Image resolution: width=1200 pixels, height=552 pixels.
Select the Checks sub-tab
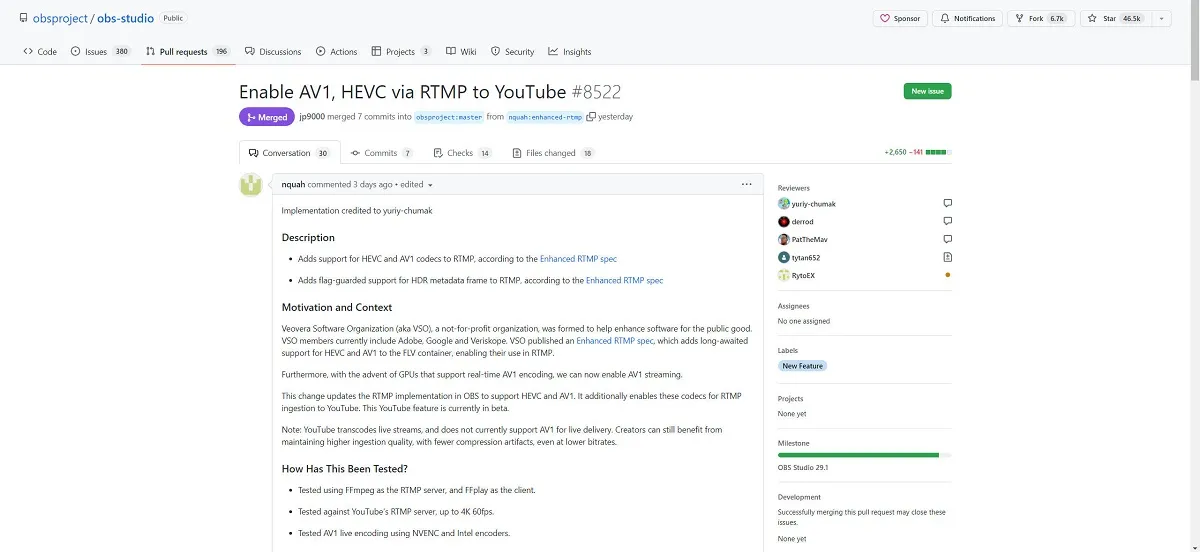462,153
